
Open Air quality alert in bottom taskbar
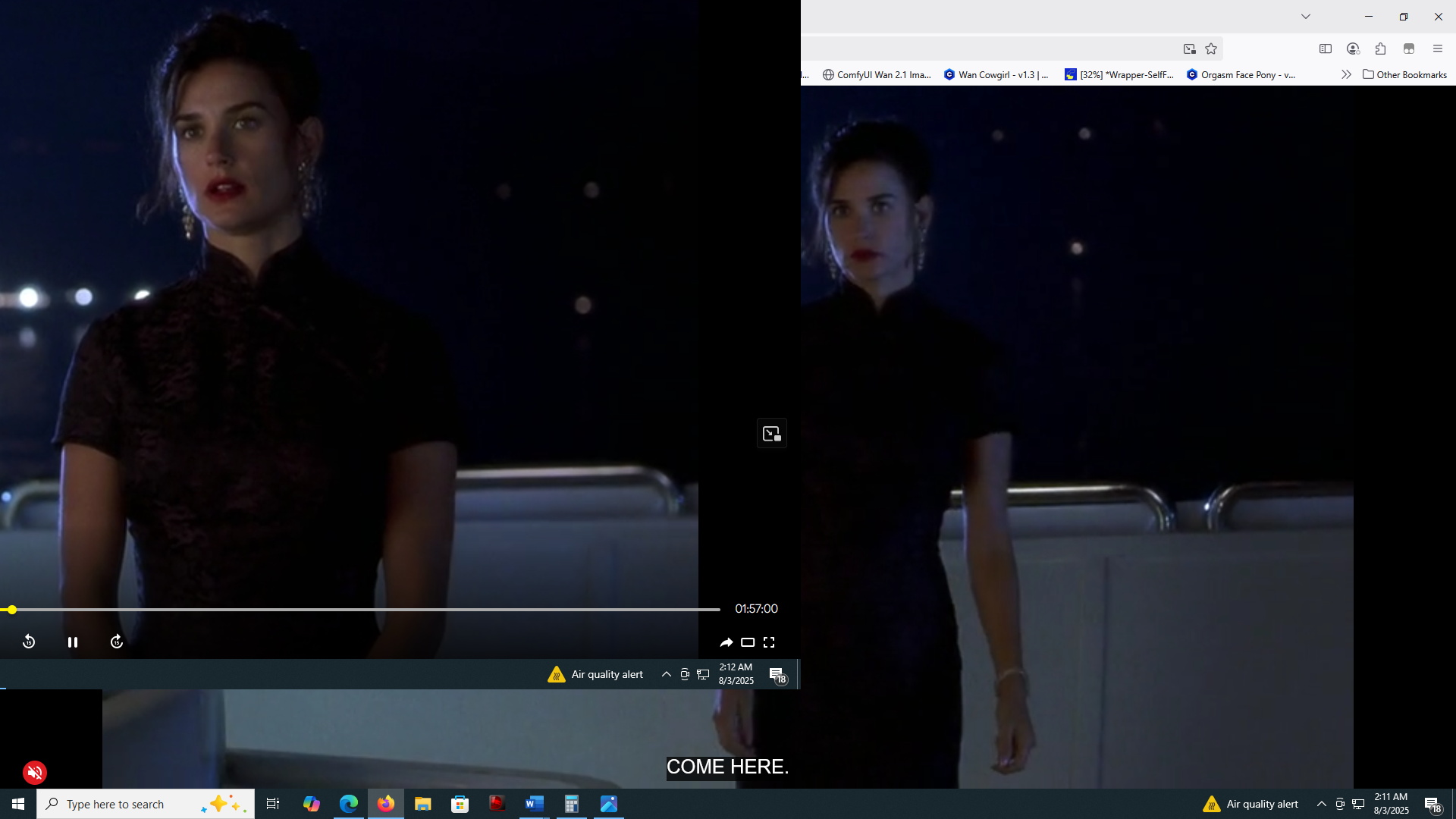click(1251, 805)
